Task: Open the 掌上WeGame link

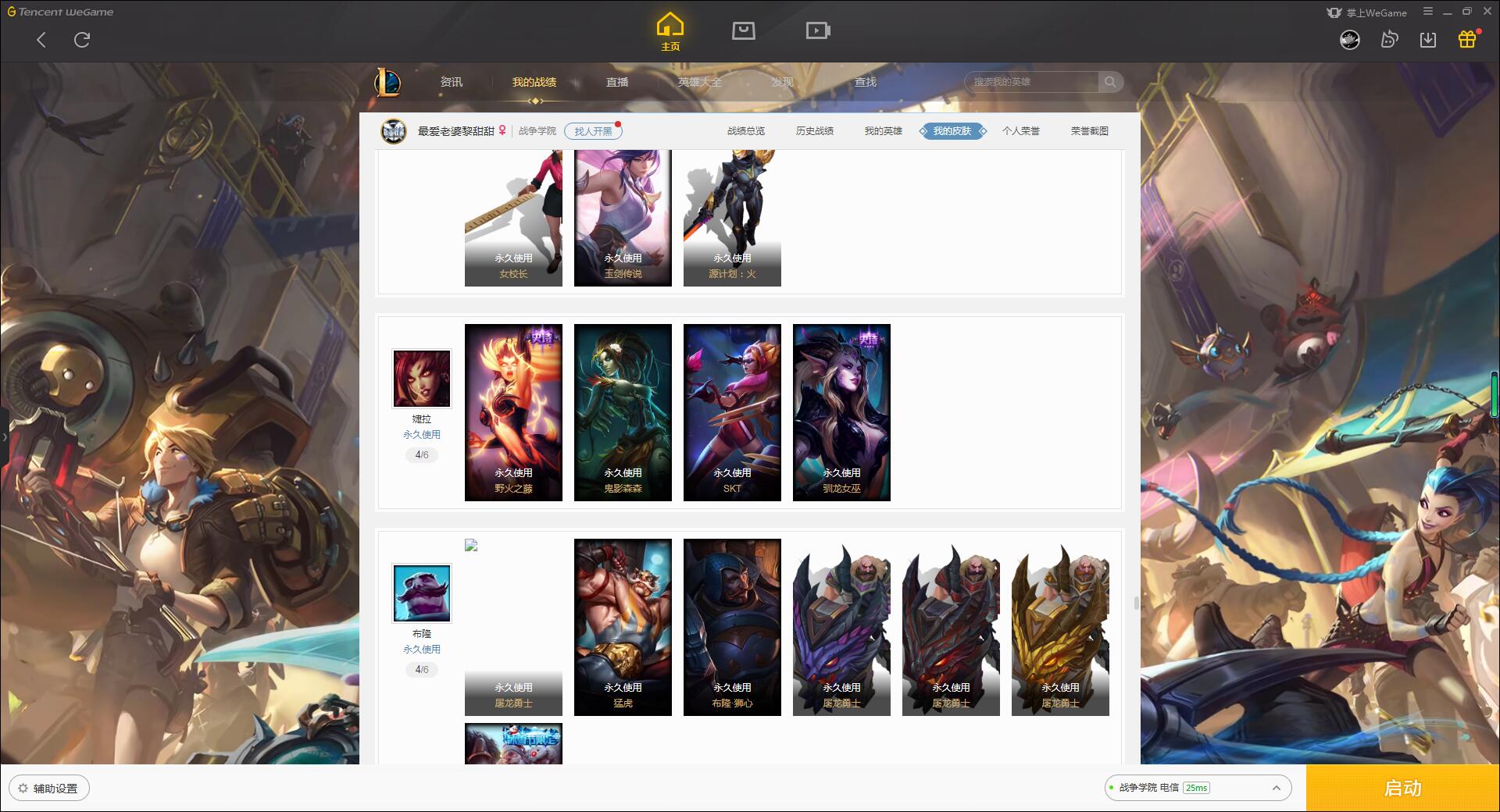Action: (x=1366, y=12)
